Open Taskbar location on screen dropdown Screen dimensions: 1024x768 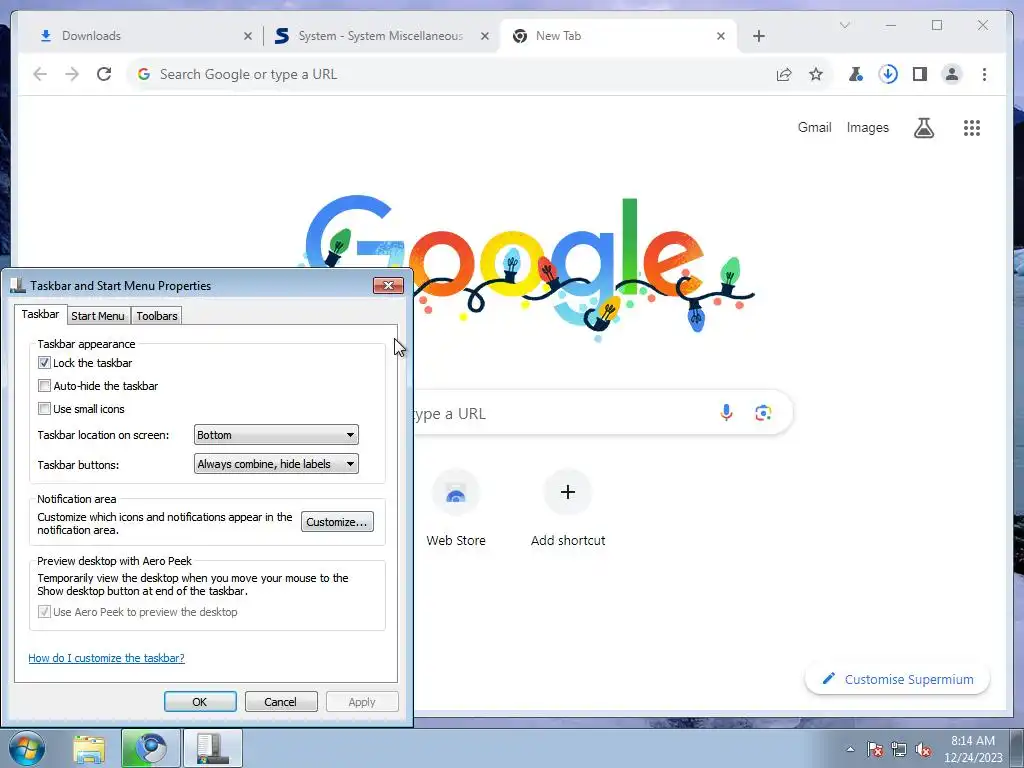point(276,435)
